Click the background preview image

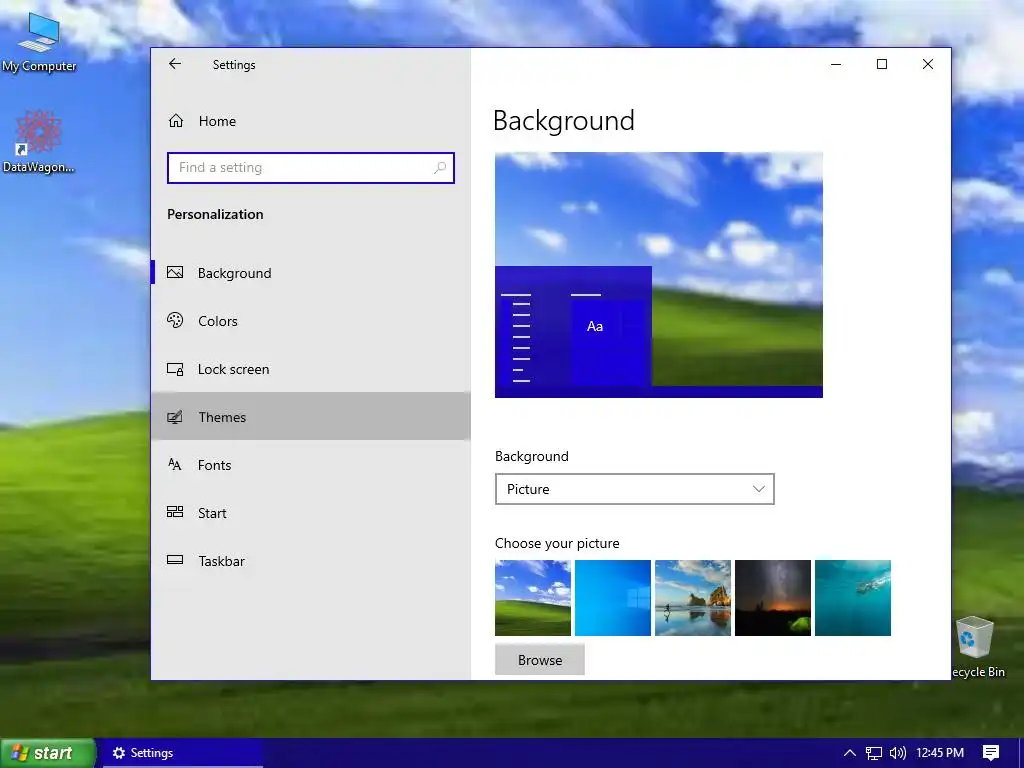click(659, 275)
